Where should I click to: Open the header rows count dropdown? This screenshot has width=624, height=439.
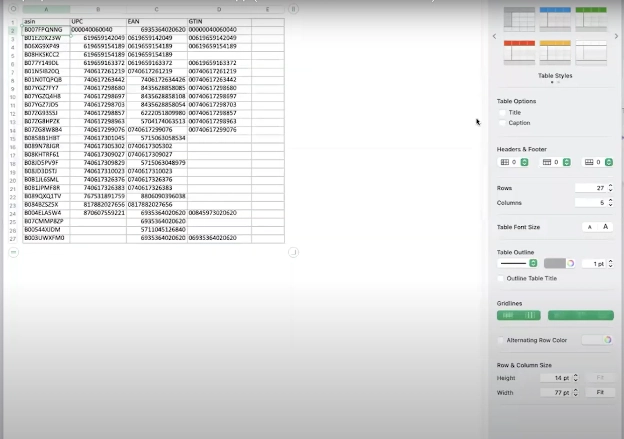pos(524,162)
